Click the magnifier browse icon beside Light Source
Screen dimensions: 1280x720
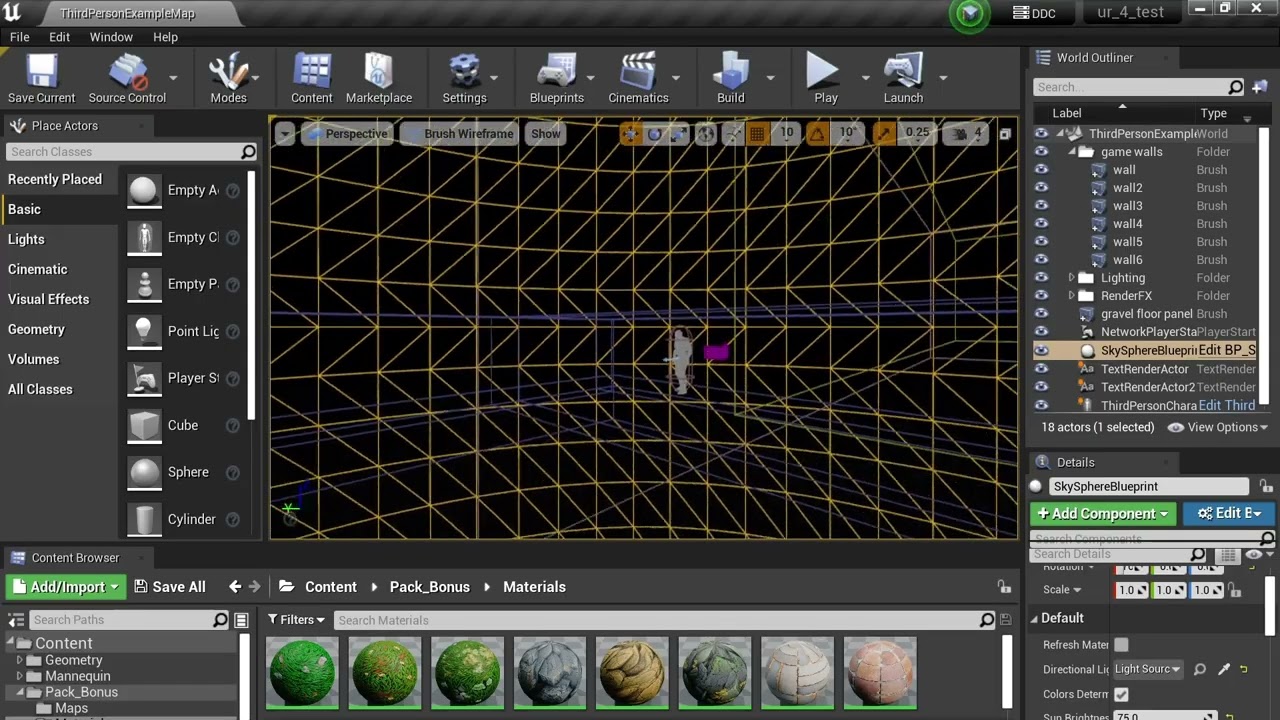coord(1200,669)
